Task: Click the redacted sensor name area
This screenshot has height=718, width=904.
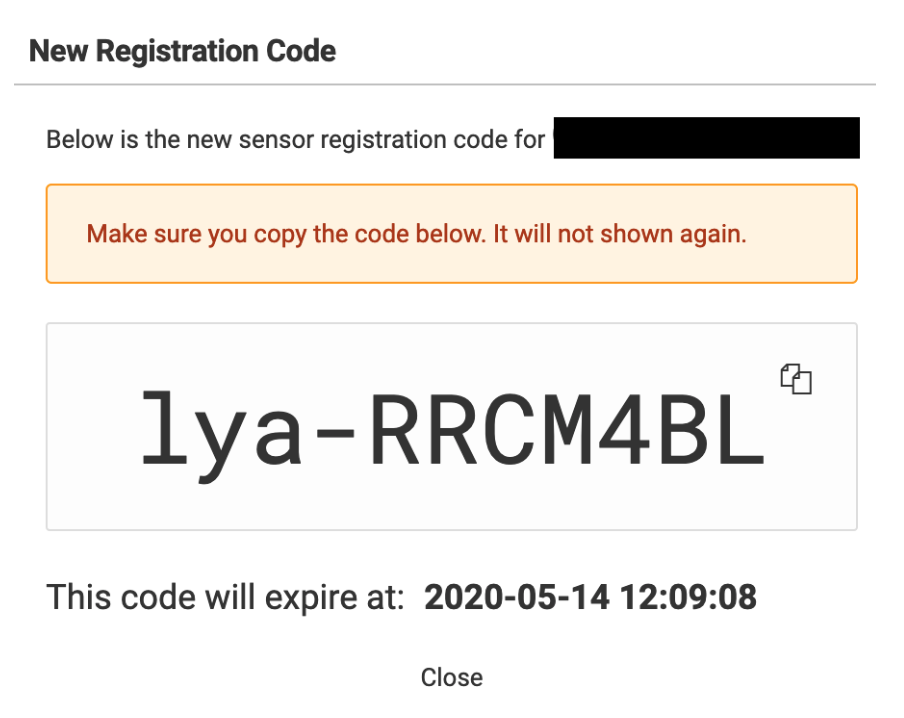Action: point(706,138)
